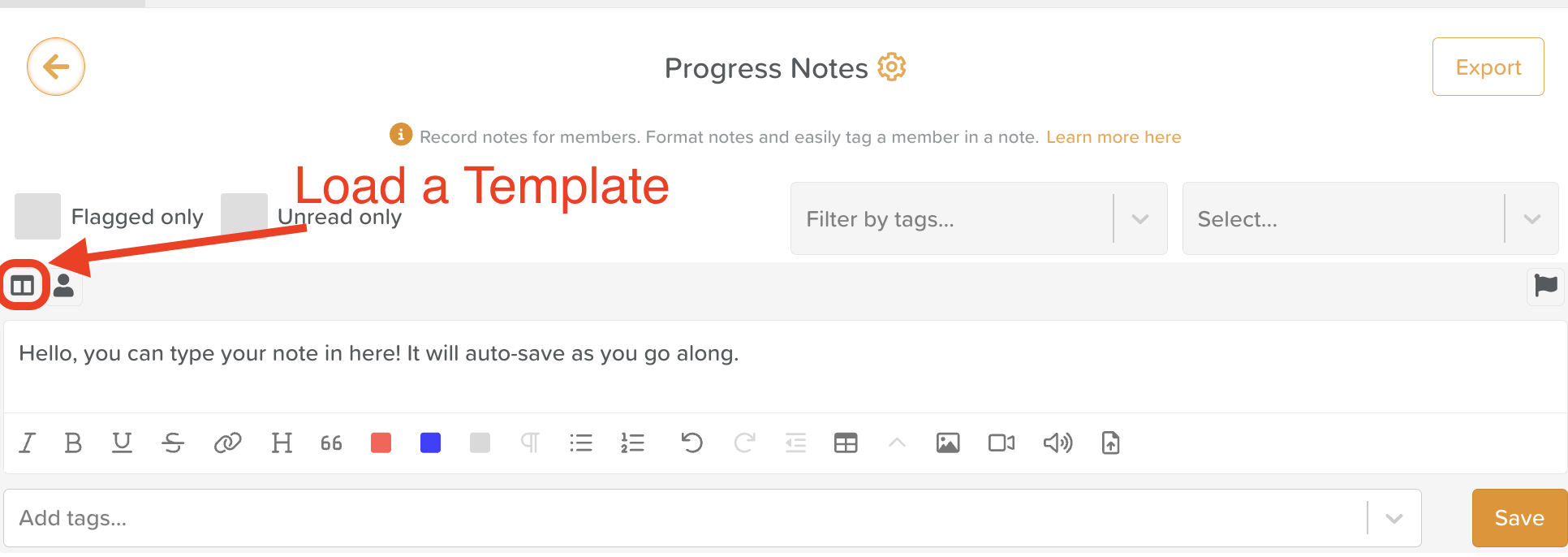Open the Select... dropdown

tap(1531, 219)
